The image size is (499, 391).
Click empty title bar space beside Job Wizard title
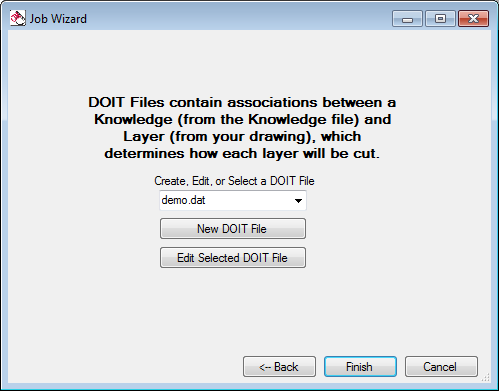233,18
